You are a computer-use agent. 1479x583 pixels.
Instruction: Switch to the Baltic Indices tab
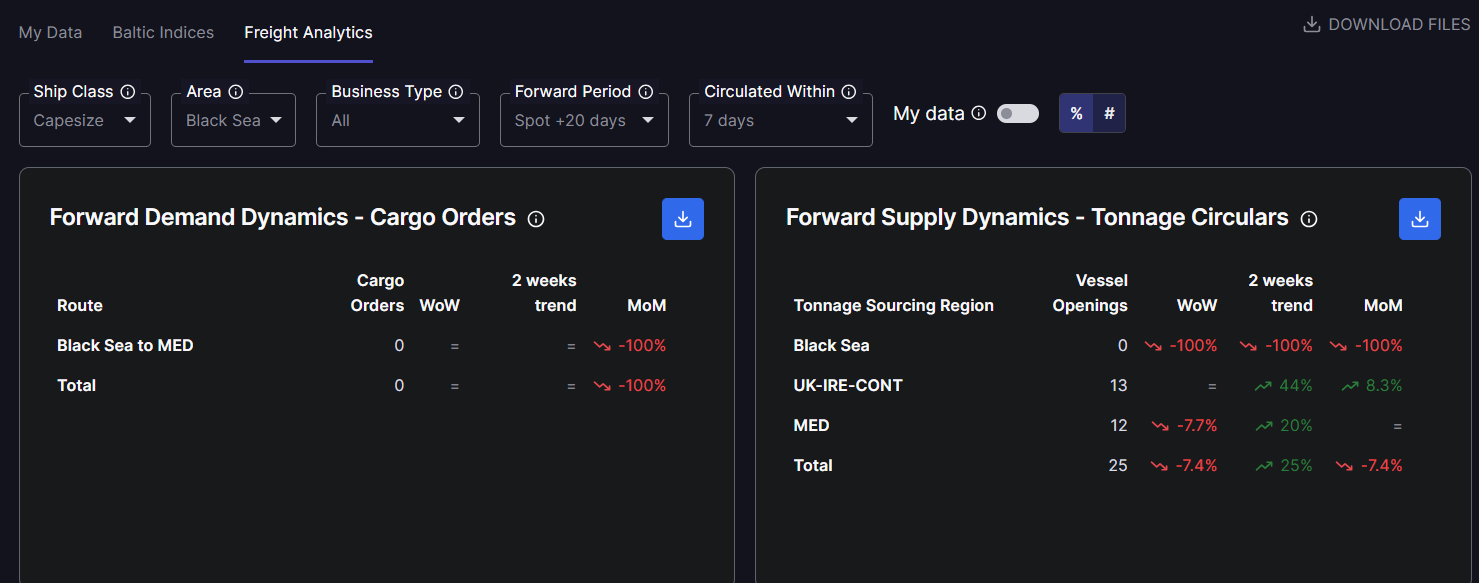tap(163, 32)
